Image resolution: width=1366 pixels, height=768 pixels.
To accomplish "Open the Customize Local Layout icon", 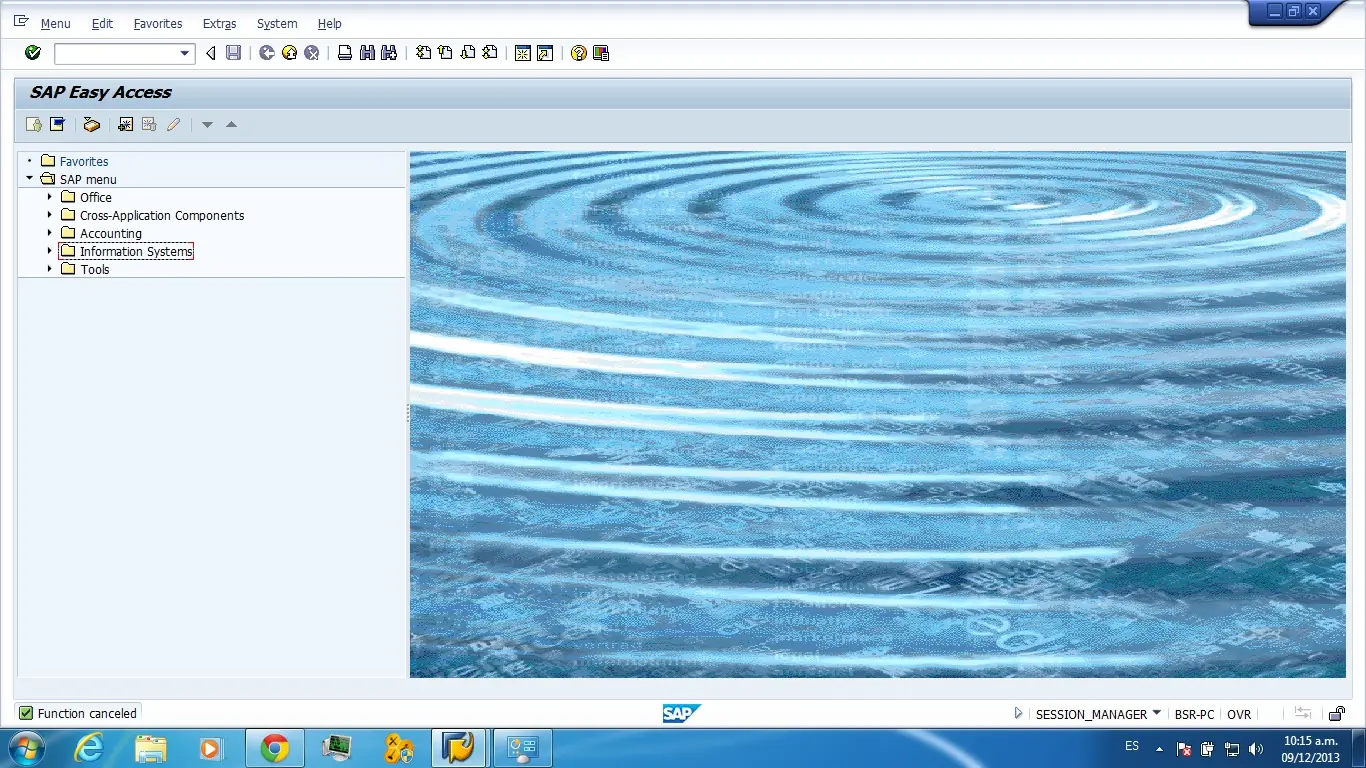I will [601, 53].
